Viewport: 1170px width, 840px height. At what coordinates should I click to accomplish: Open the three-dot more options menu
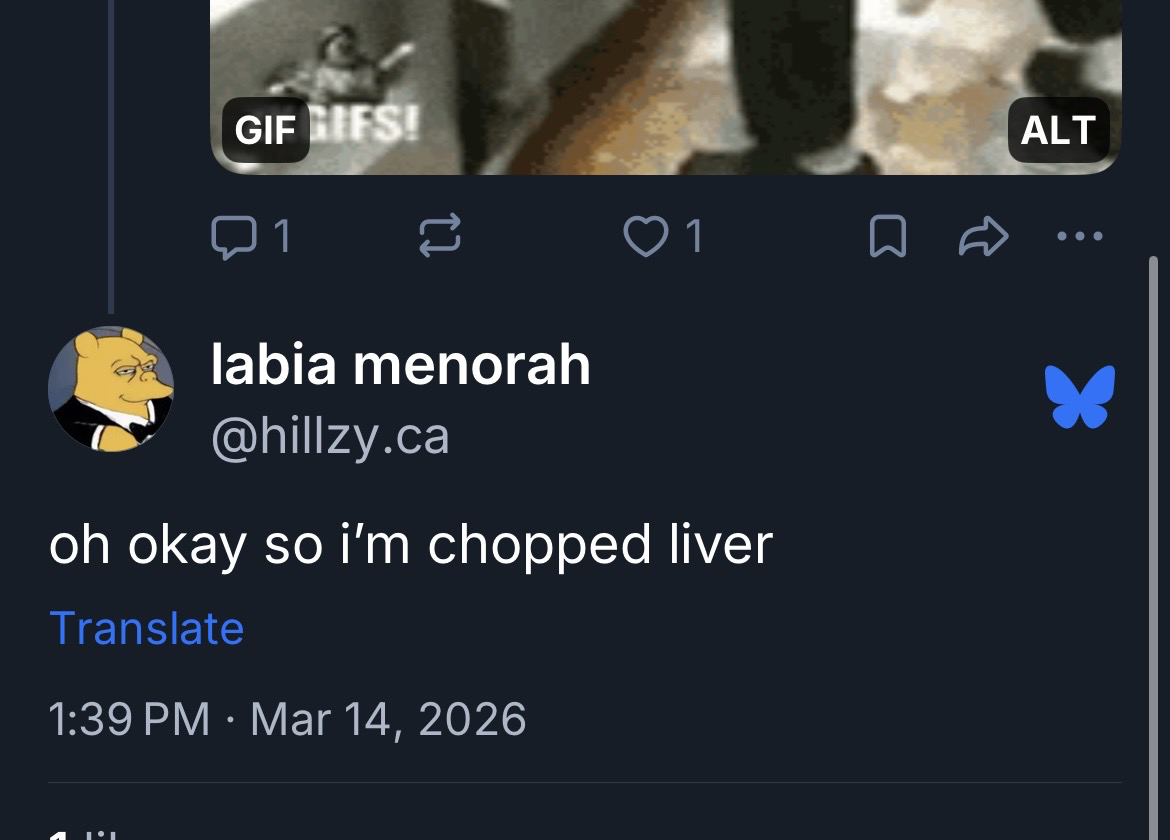coord(1079,237)
